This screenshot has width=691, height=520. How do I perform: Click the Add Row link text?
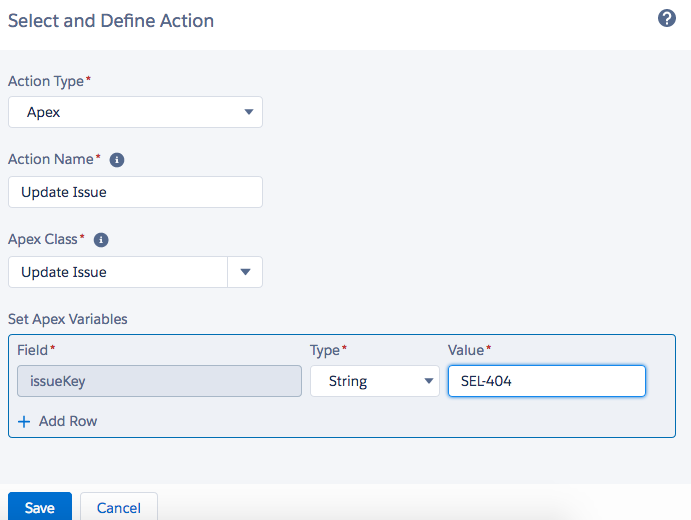click(x=68, y=421)
